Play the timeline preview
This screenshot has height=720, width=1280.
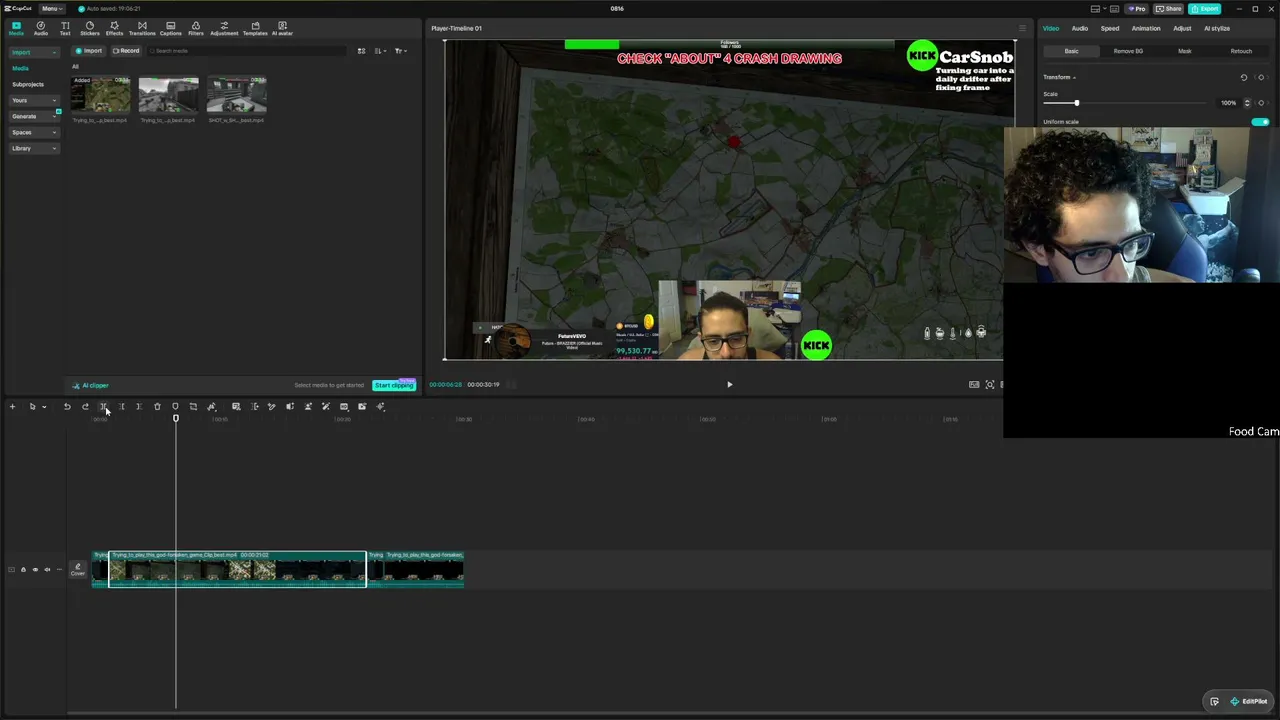coord(729,385)
